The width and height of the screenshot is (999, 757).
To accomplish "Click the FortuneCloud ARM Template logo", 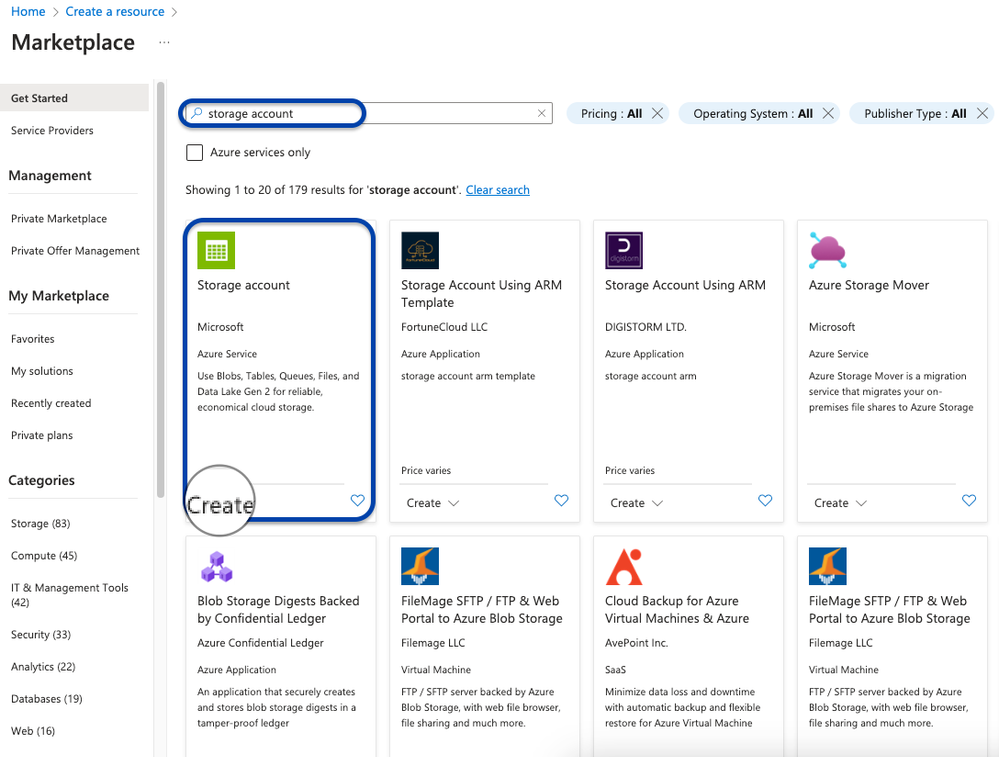I will pyautogui.click(x=420, y=250).
